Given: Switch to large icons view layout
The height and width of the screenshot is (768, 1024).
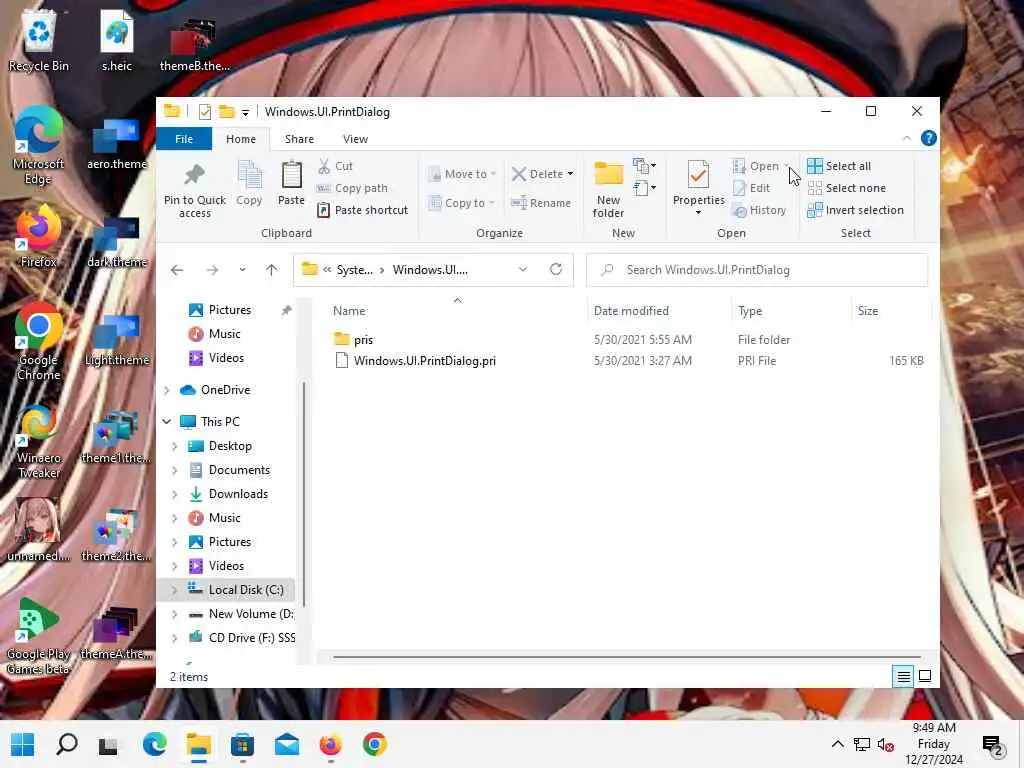Looking at the screenshot, I should pos(925,676).
